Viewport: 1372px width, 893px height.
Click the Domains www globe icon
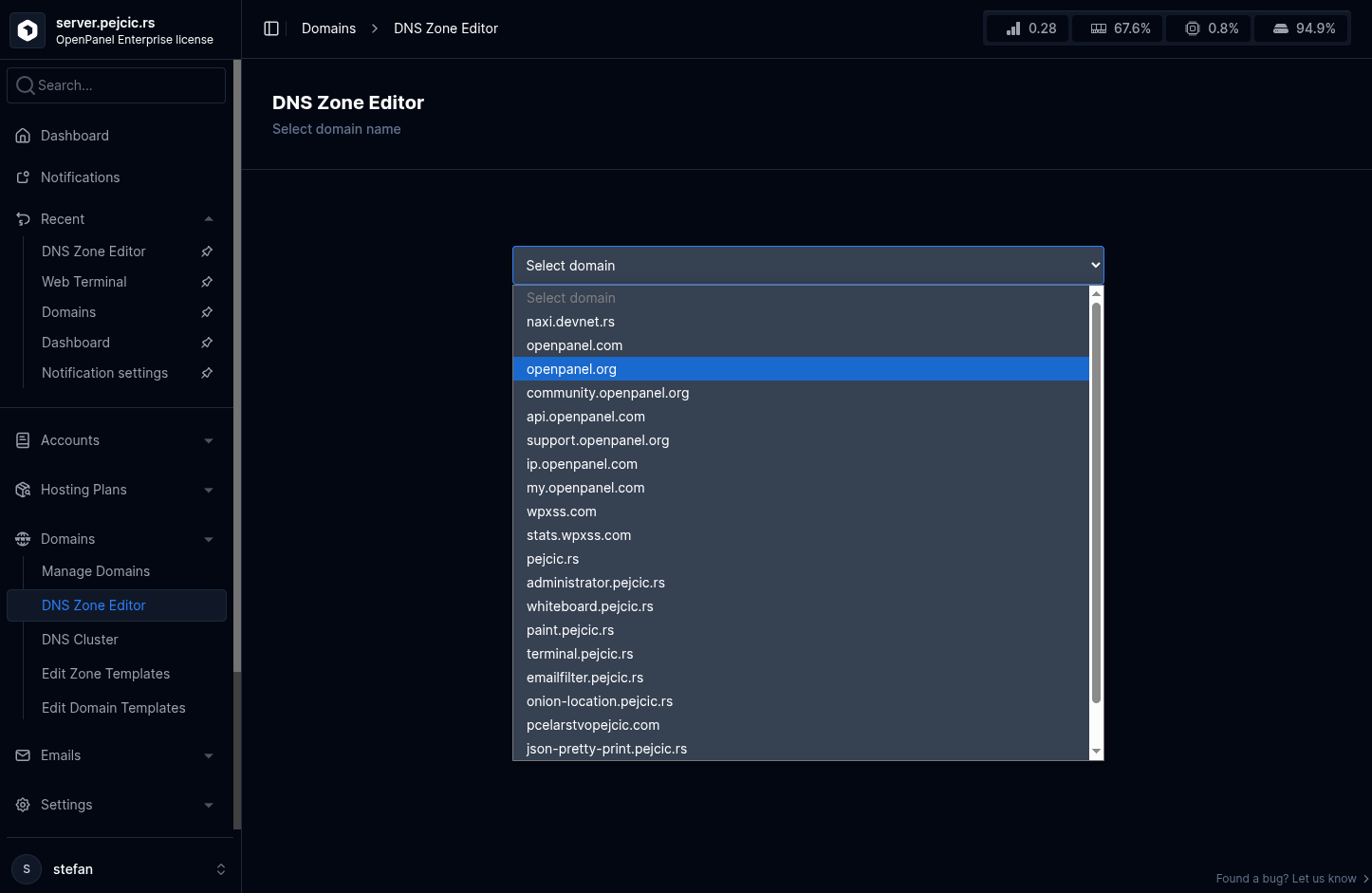pyautogui.click(x=24, y=539)
